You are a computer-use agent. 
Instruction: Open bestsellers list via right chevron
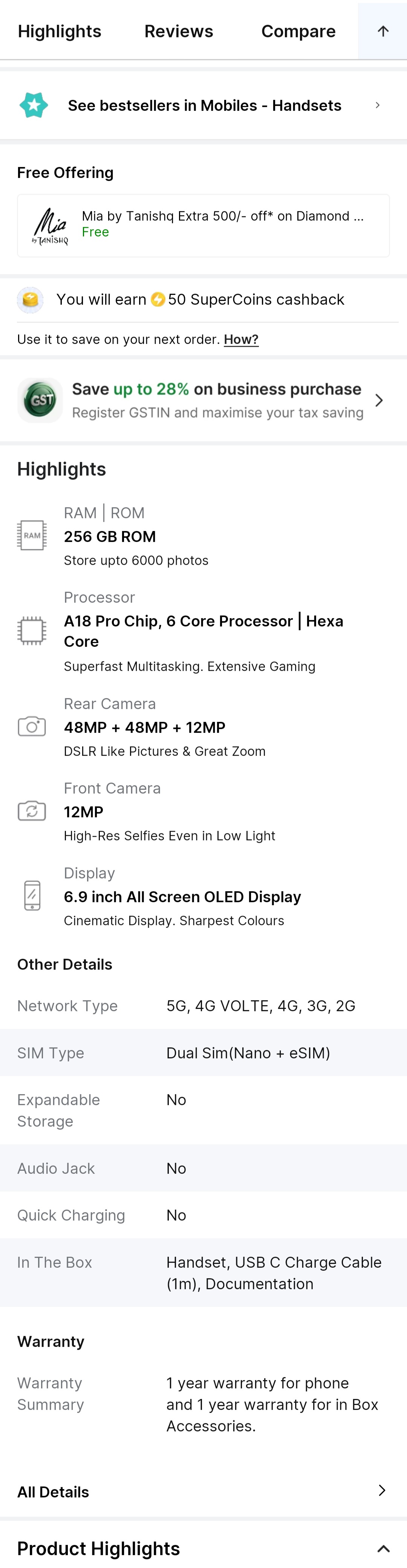click(377, 105)
